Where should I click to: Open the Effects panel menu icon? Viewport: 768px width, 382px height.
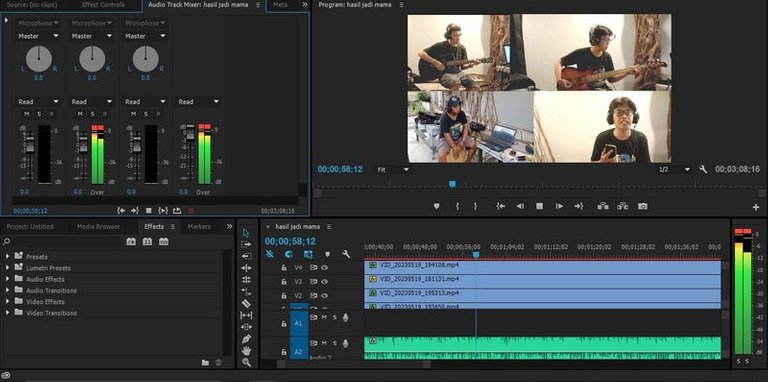click(172, 227)
